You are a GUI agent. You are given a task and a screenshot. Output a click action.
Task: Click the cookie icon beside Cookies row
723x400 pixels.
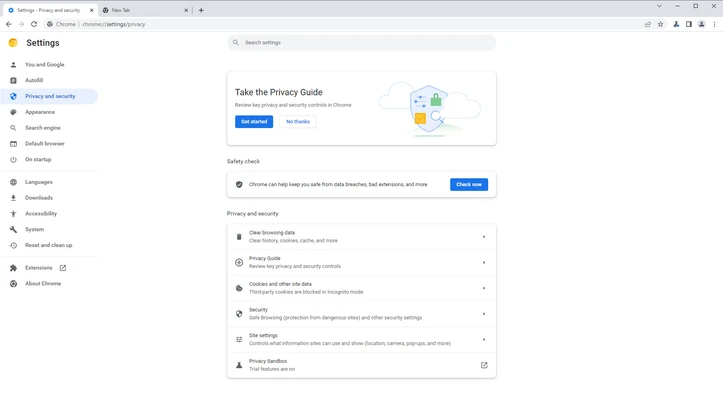[x=239, y=288]
